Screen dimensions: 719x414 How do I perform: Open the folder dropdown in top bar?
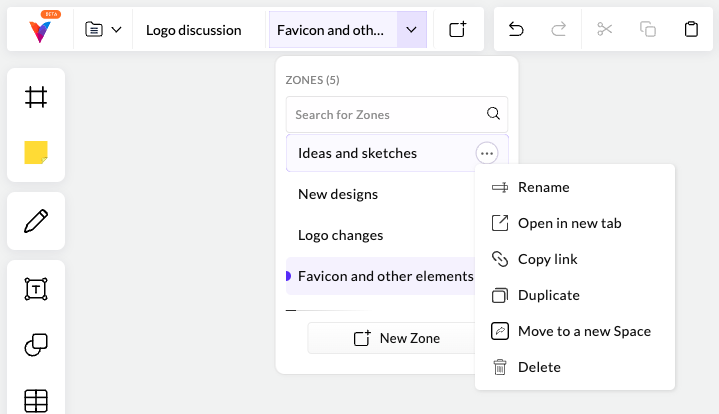[x=103, y=29]
